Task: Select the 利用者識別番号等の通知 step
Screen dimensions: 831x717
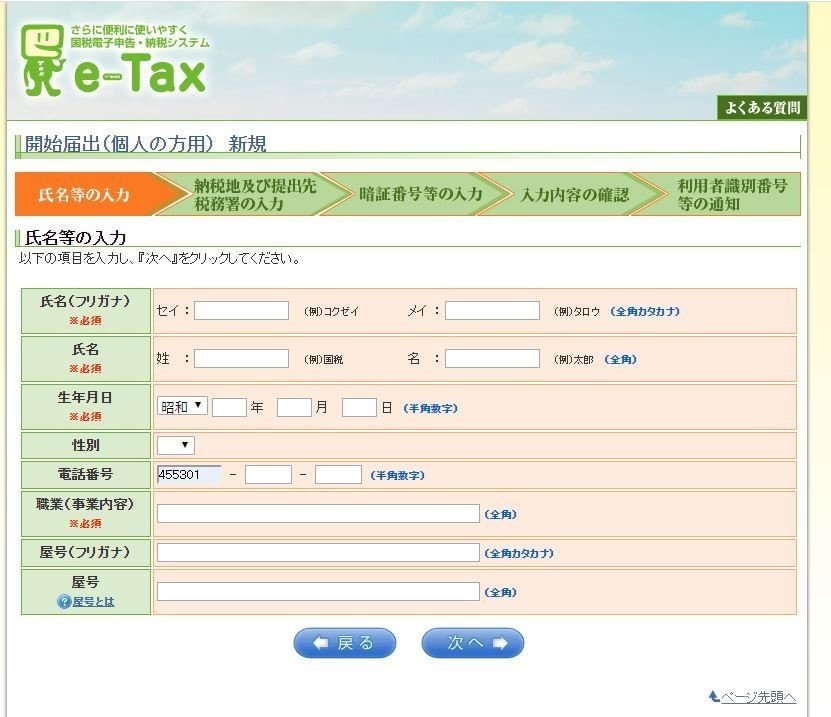Action: pyautogui.click(x=730, y=195)
